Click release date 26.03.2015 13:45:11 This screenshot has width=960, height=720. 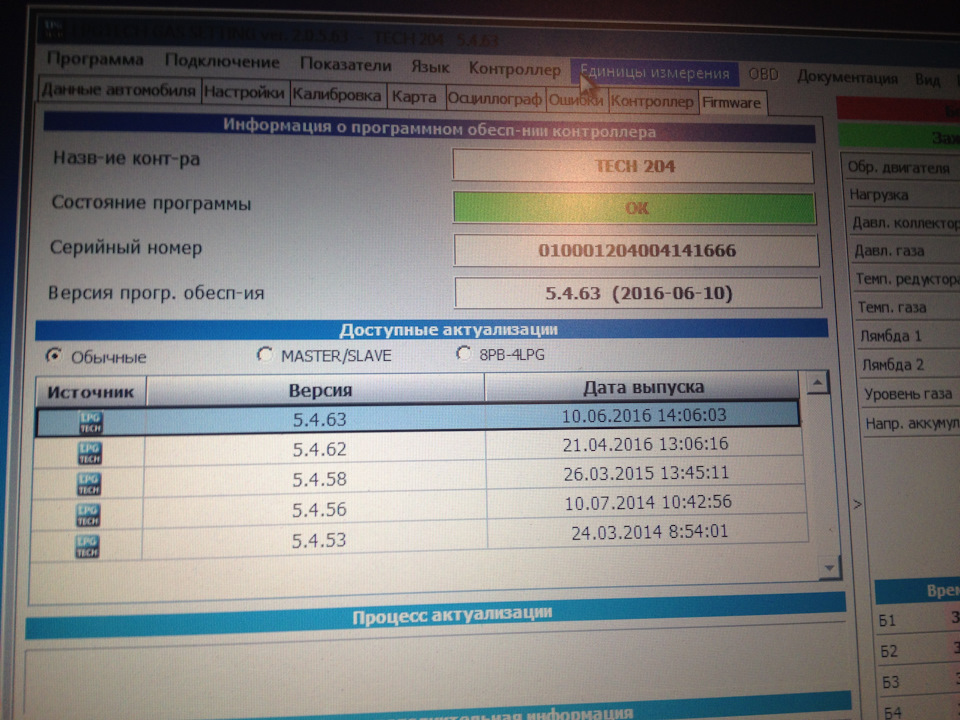click(647, 473)
